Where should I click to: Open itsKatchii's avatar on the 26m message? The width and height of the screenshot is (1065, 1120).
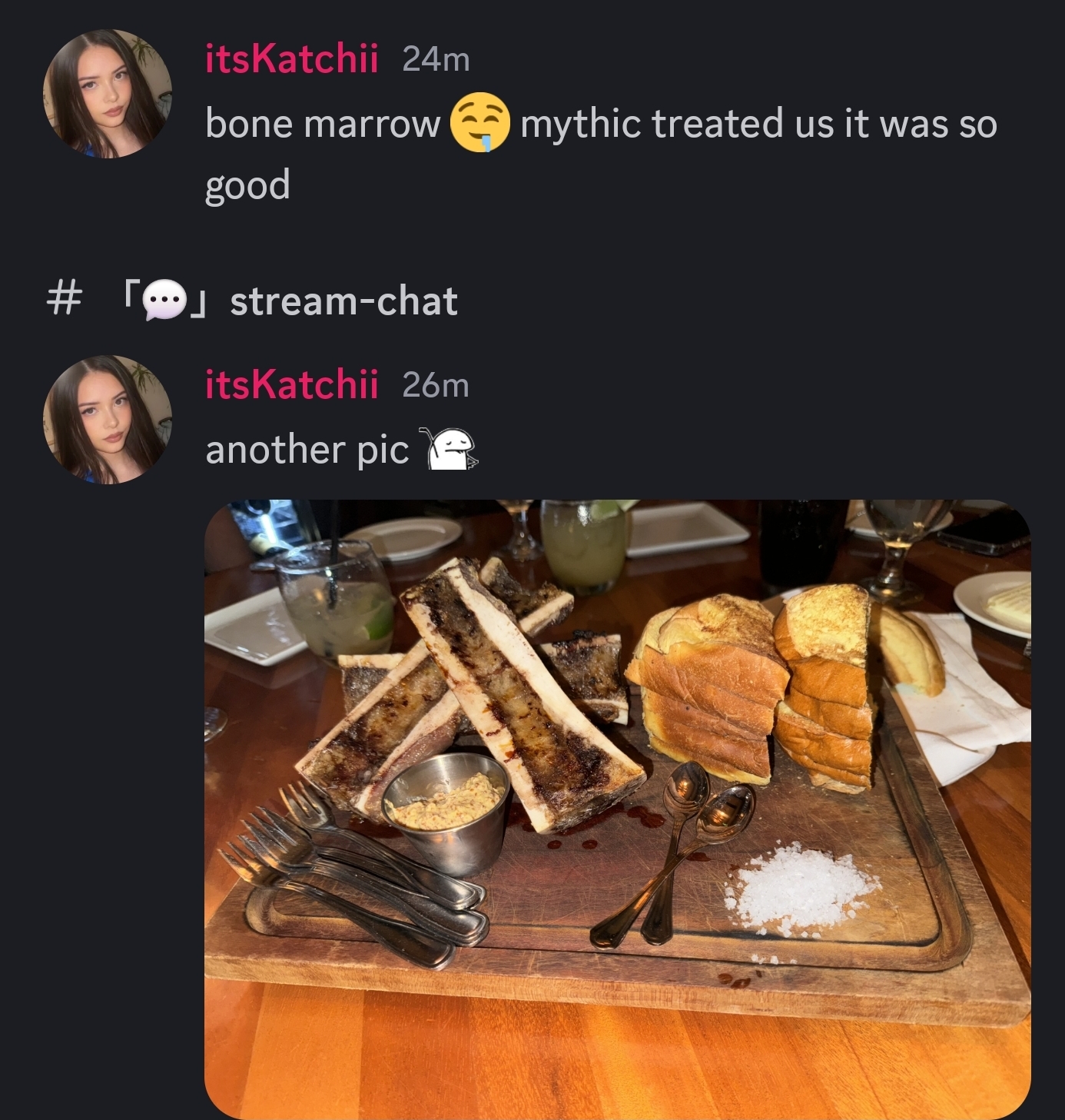point(108,420)
